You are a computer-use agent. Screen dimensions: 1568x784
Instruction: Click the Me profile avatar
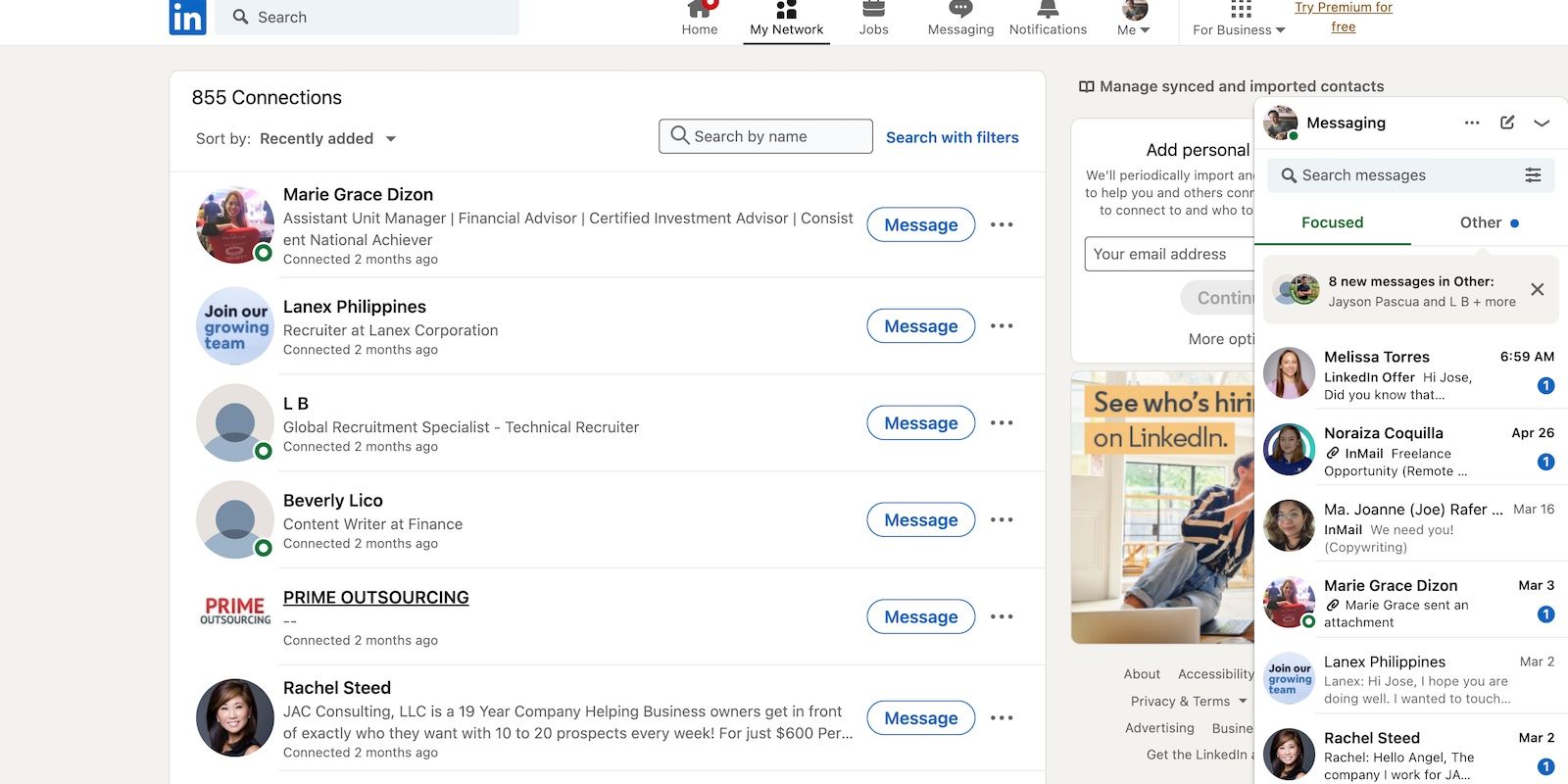coord(1135,9)
